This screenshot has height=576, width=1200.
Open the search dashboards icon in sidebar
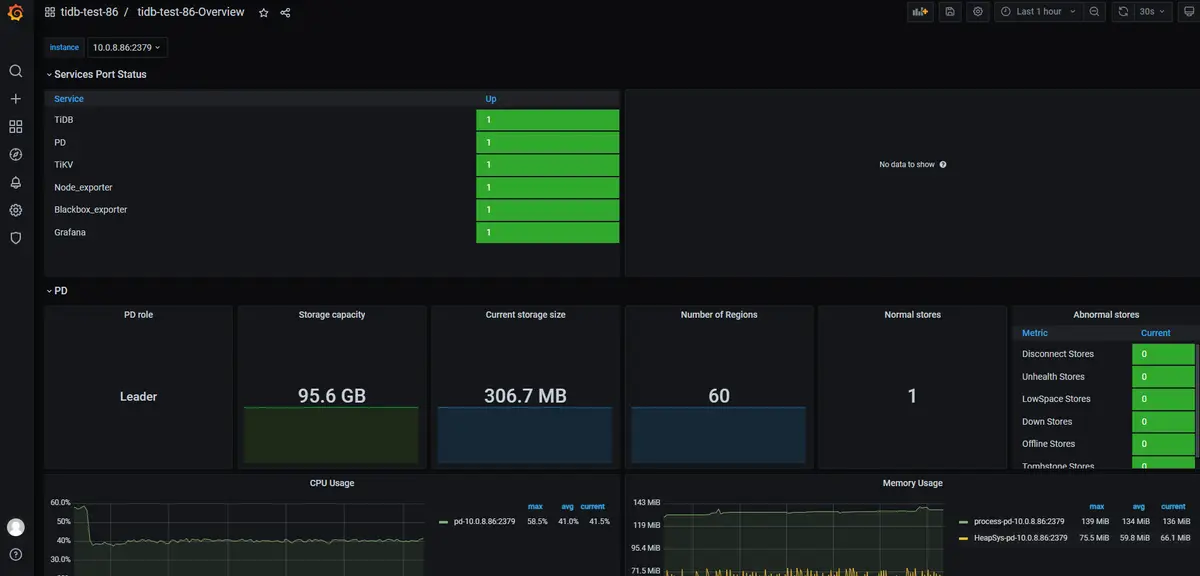[15, 71]
